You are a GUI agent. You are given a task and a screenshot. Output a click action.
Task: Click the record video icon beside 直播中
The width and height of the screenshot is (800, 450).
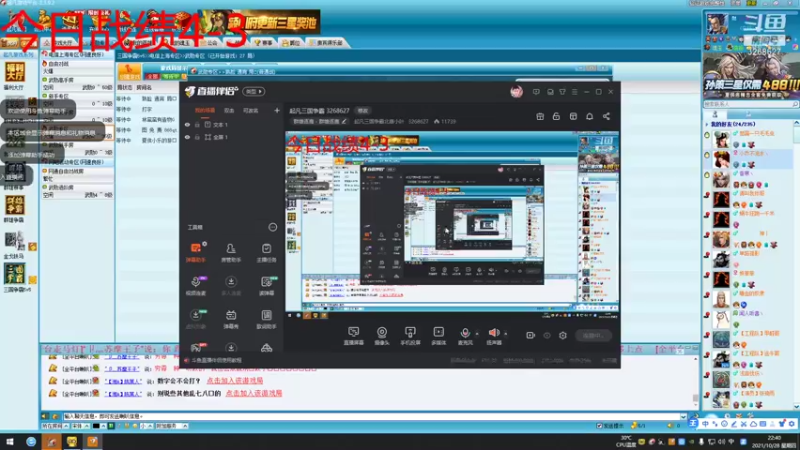(531, 335)
